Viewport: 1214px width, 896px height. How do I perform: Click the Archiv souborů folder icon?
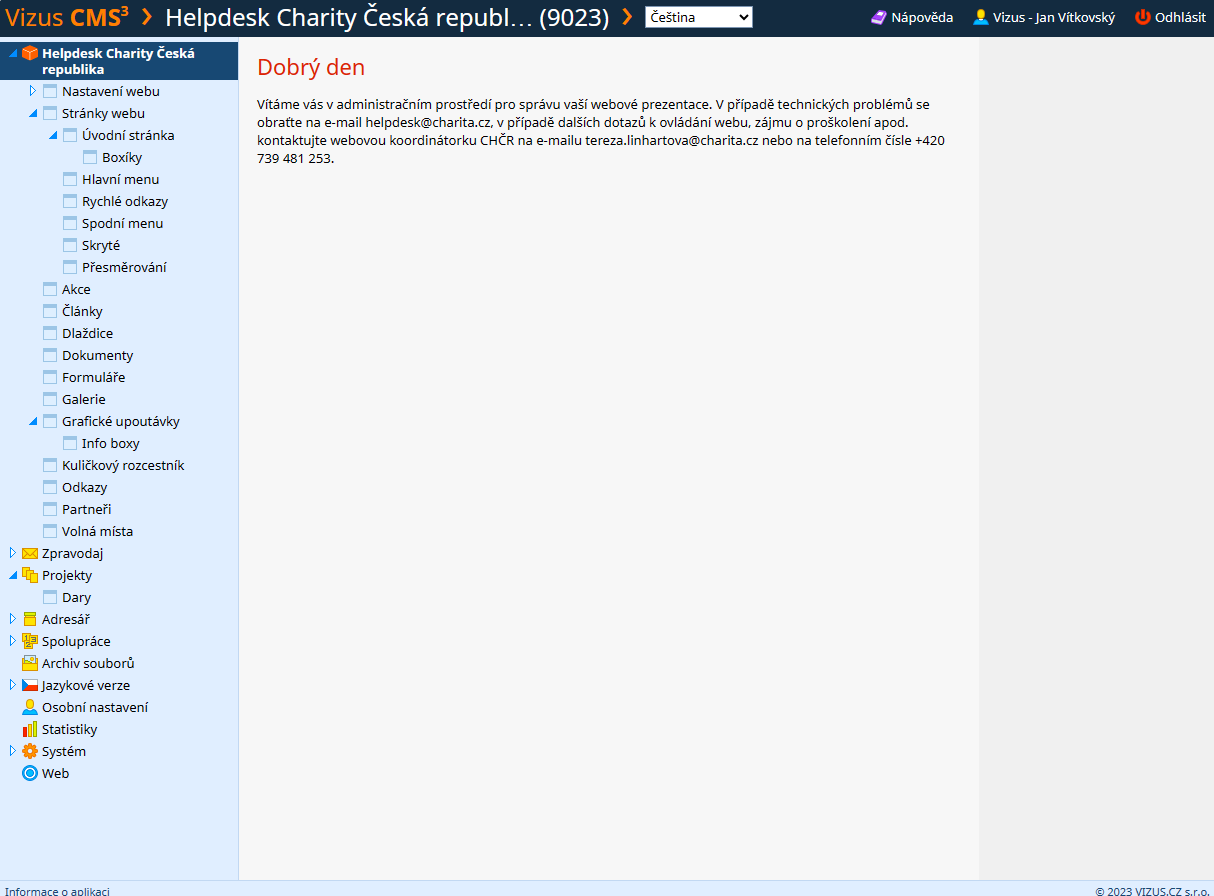30,663
